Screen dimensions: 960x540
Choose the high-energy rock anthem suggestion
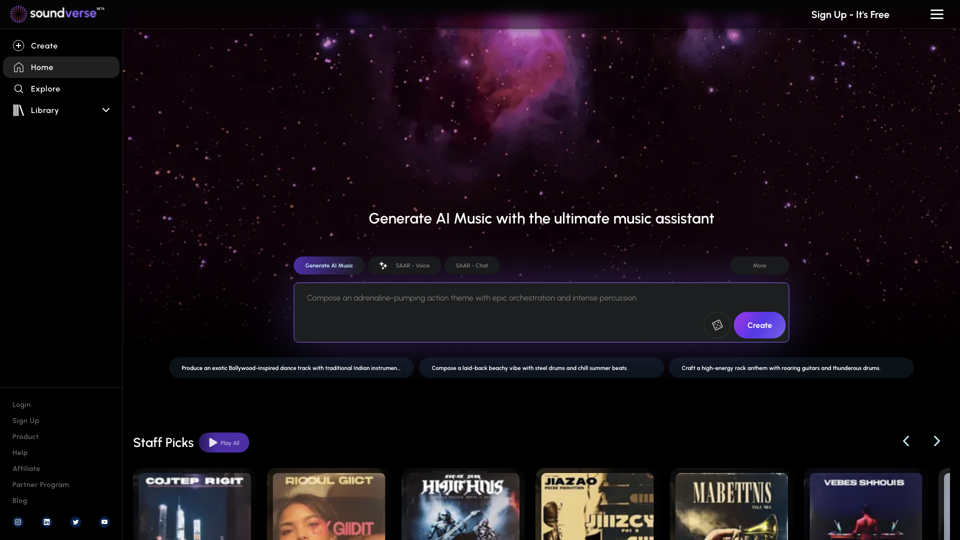pos(791,368)
